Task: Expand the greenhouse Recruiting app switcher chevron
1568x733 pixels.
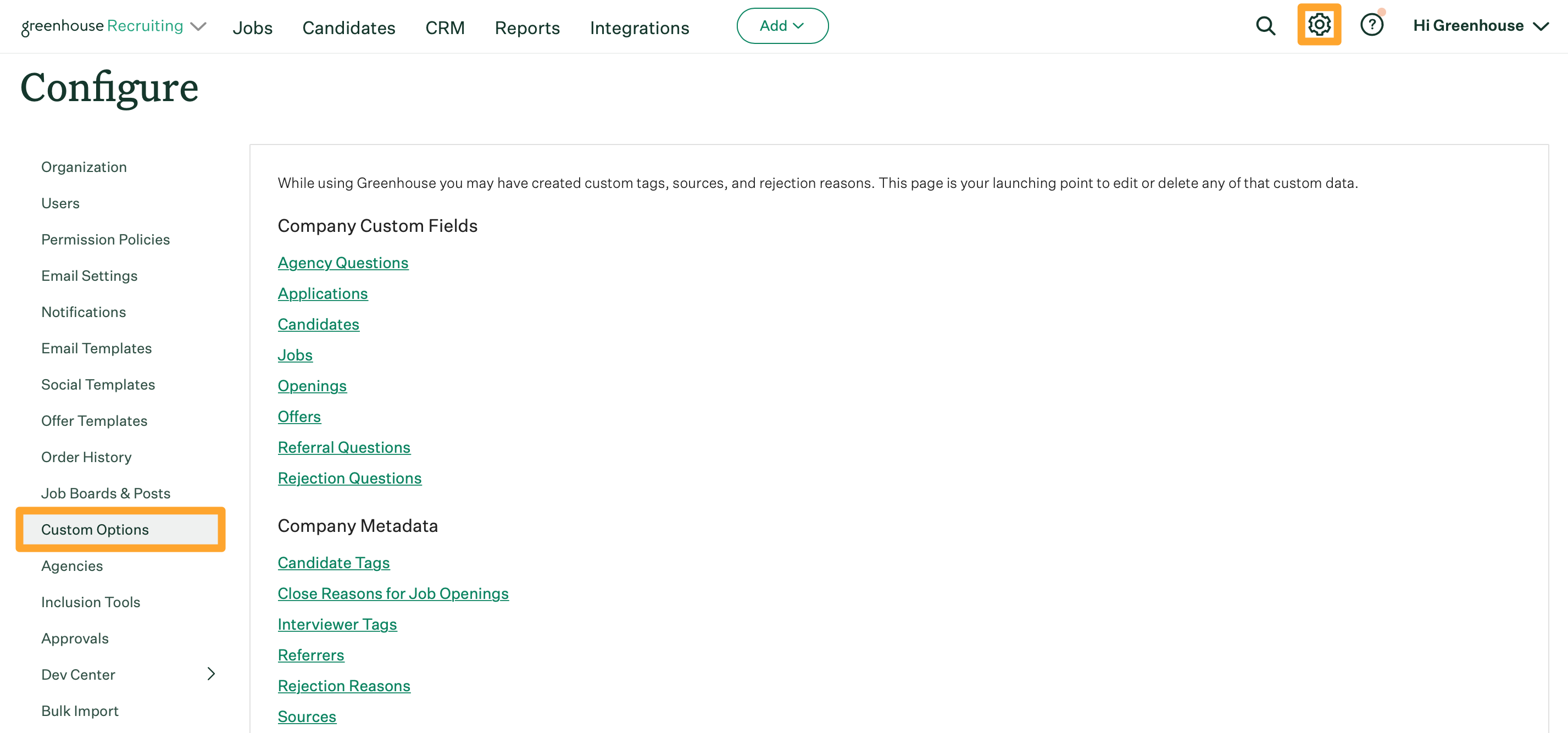Action: tap(197, 27)
